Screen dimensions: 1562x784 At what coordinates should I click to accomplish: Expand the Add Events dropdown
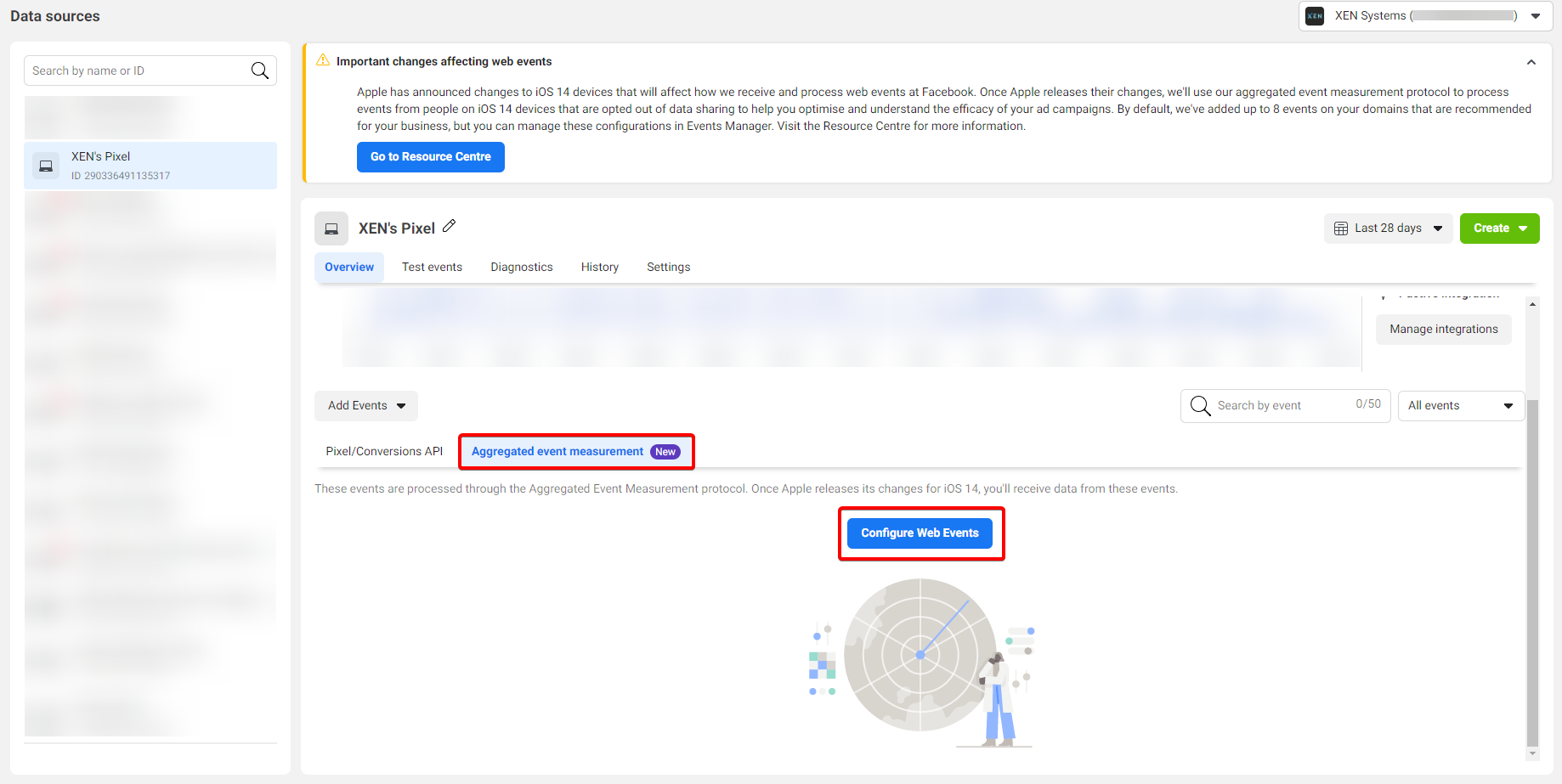(365, 405)
